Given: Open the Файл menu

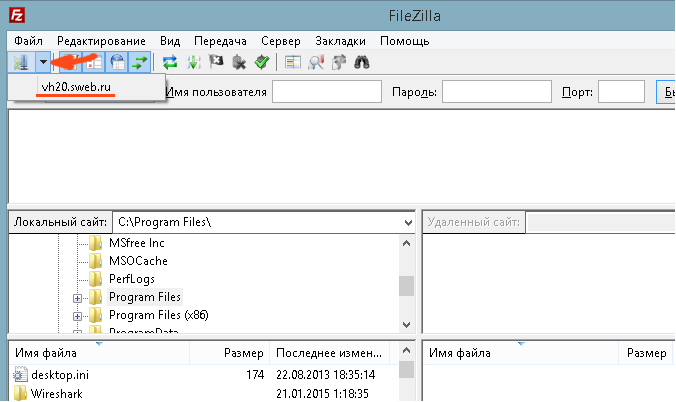Looking at the screenshot, I should tap(28, 41).
